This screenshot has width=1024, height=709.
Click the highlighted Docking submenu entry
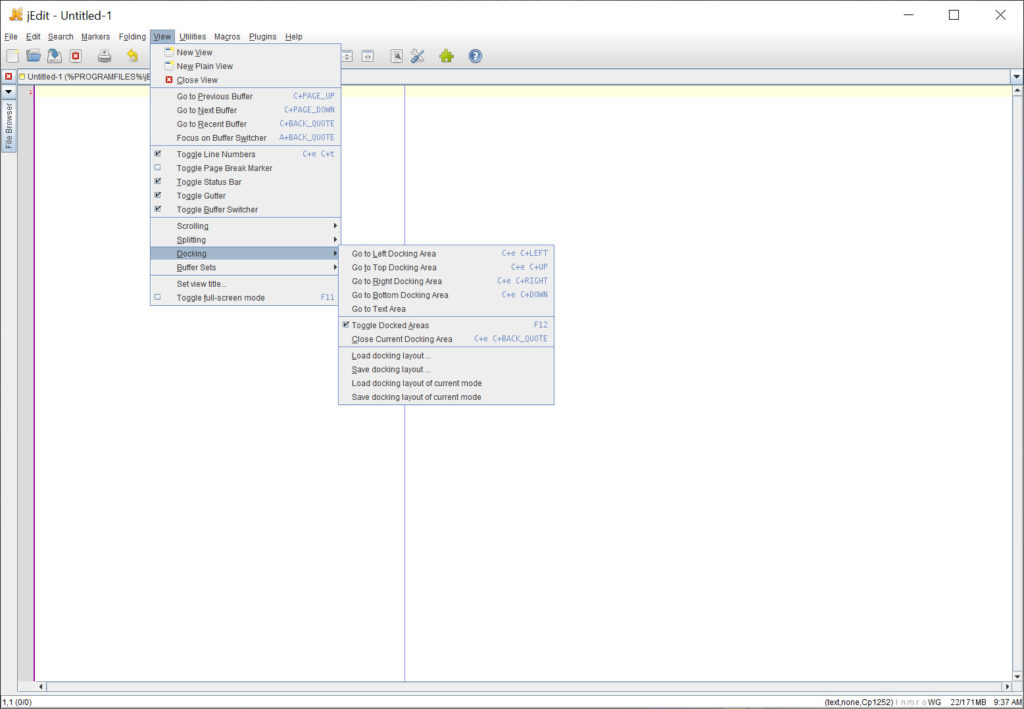246,253
